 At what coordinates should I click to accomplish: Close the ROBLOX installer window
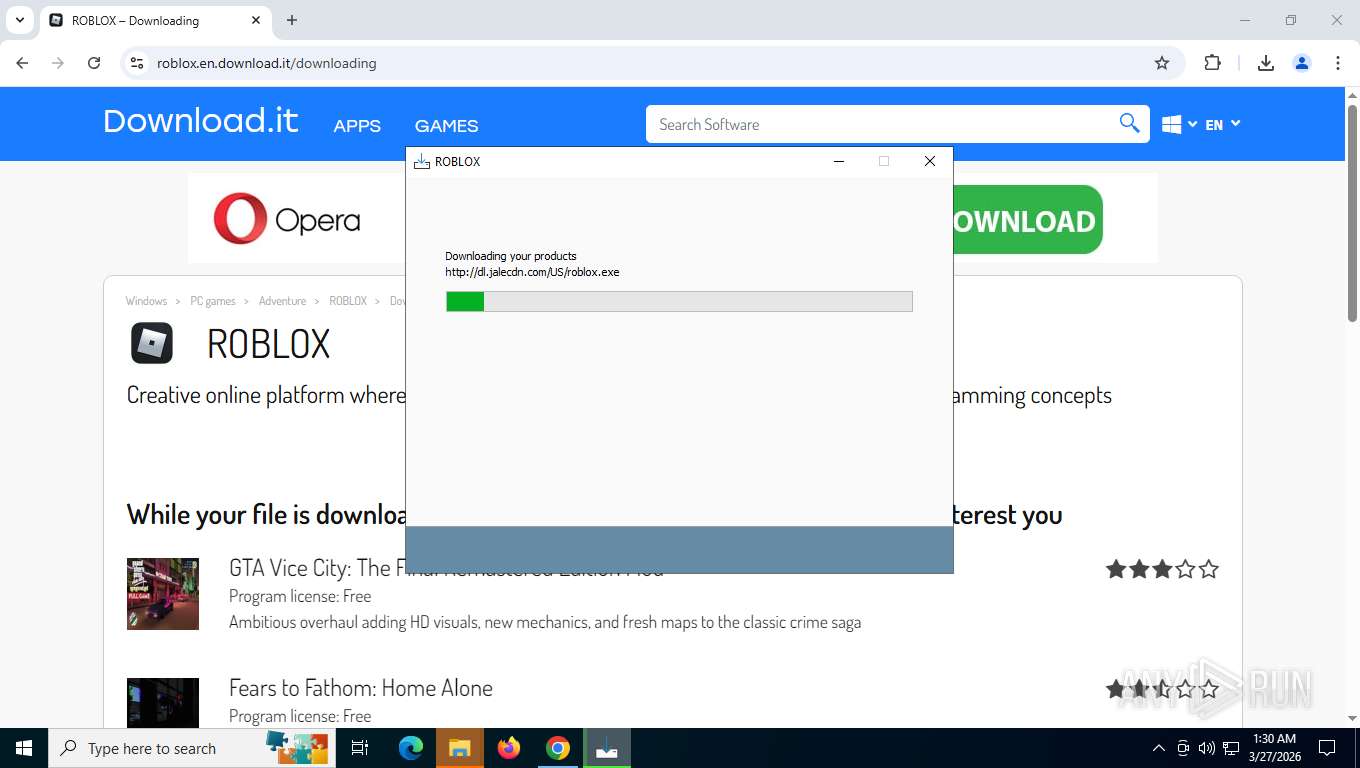pyautogui.click(x=930, y=161)
